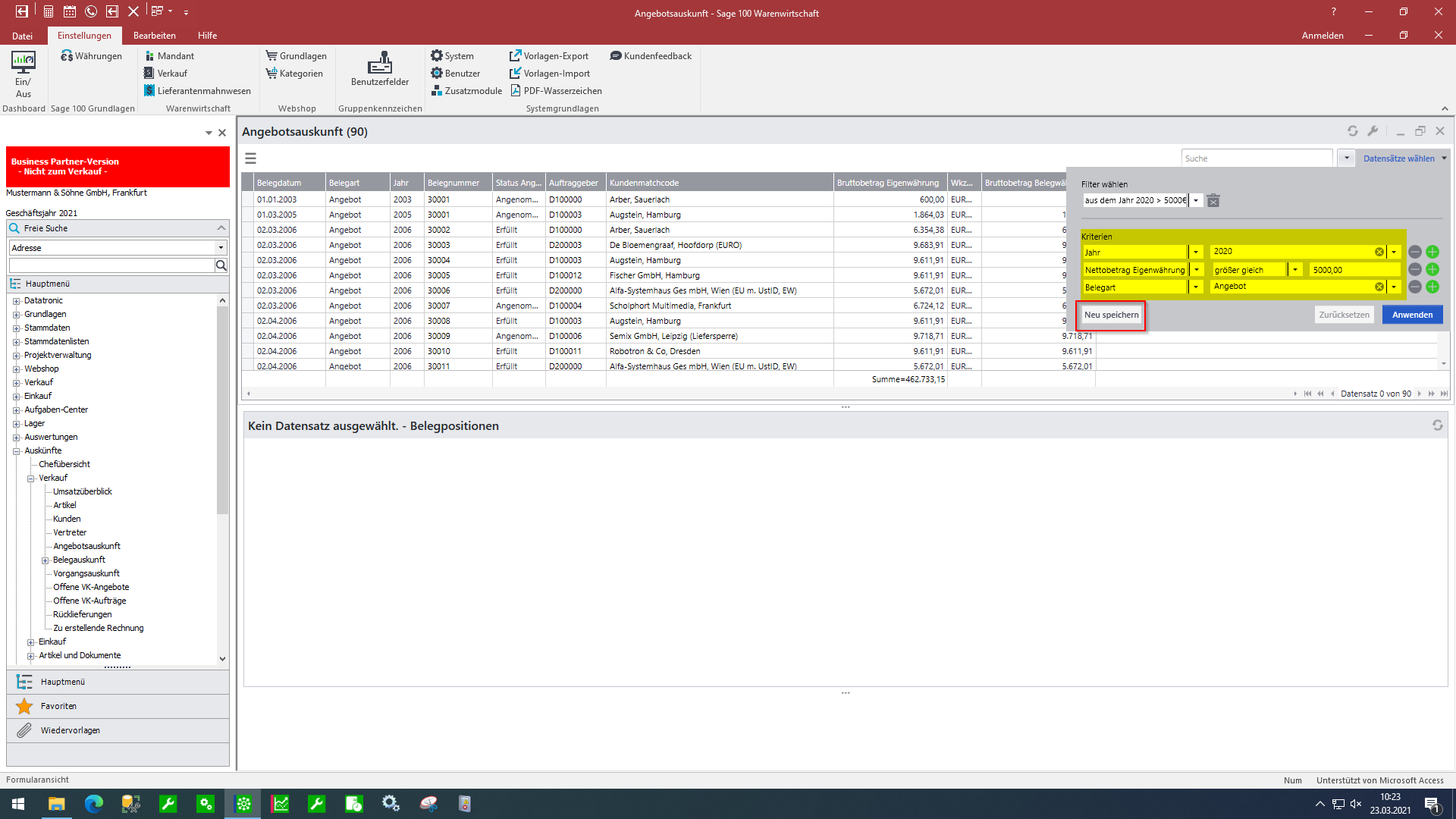Viewport: 1456px width, 819px height.
Task: Click the 5000,00 value field
Action: click(x=1354, y=269)
